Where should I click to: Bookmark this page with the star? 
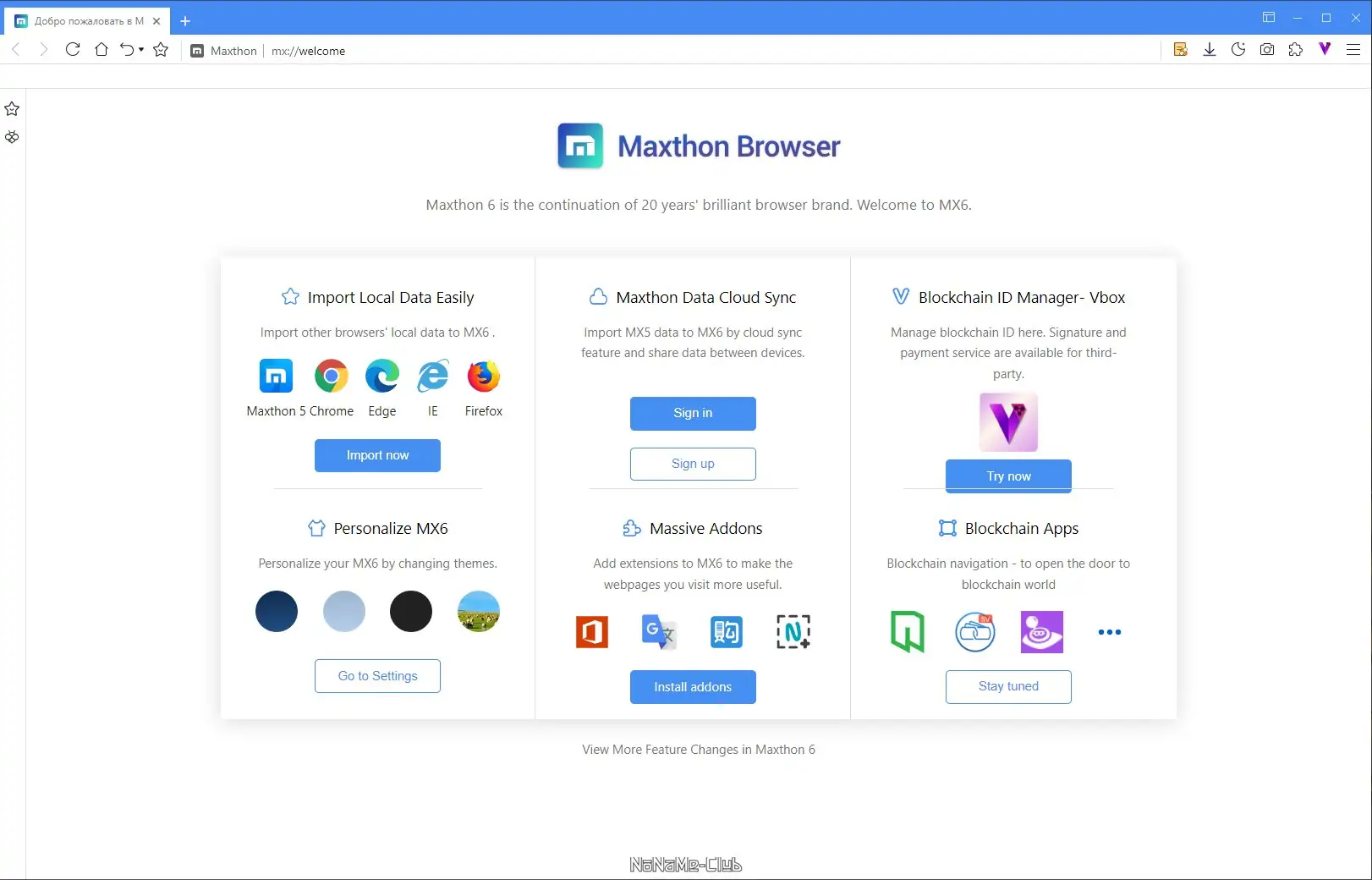(161, 50)
